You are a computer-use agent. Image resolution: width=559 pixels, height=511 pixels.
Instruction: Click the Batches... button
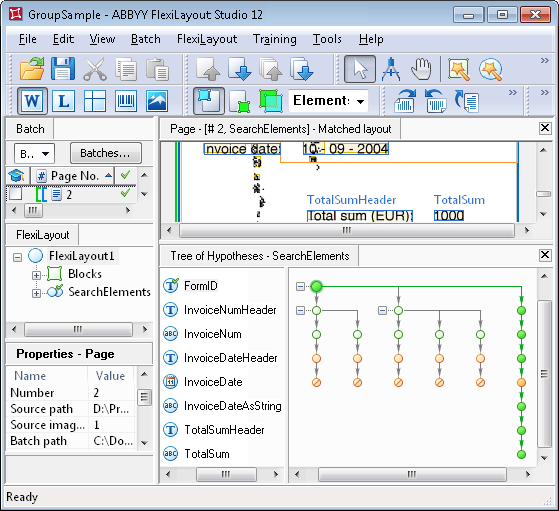point(106,153)
